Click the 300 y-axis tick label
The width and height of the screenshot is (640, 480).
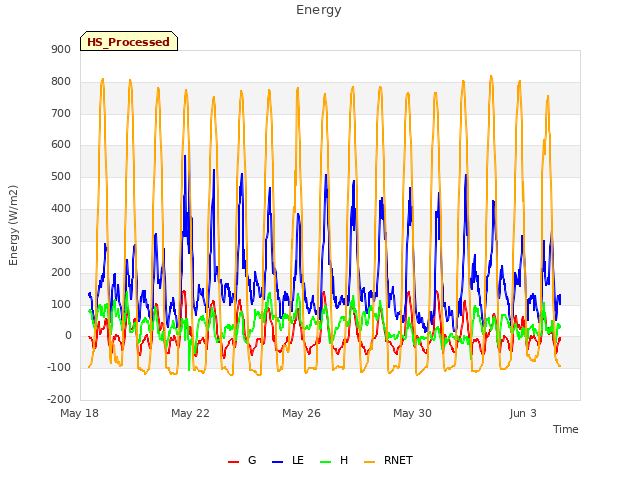[x=61, y=240]
